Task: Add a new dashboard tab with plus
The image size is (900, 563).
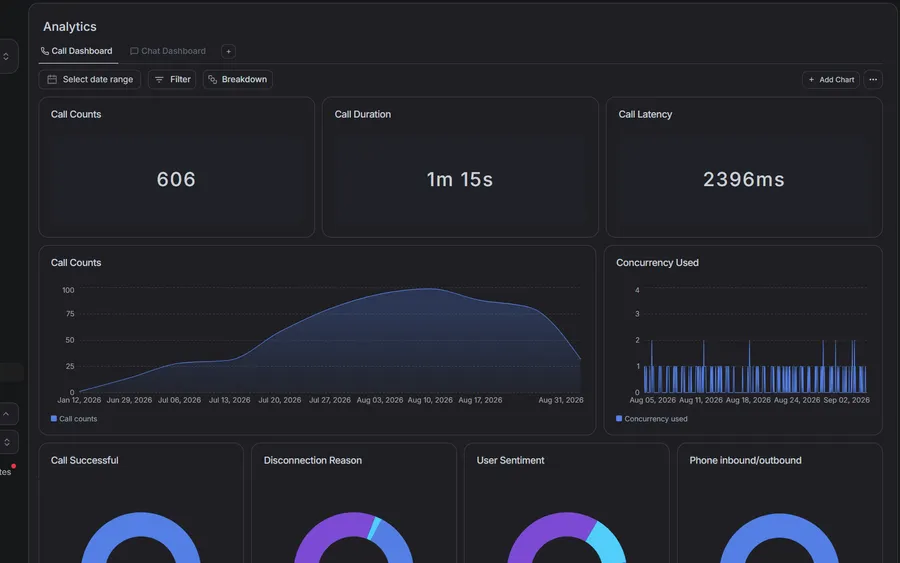Action: 228,52
